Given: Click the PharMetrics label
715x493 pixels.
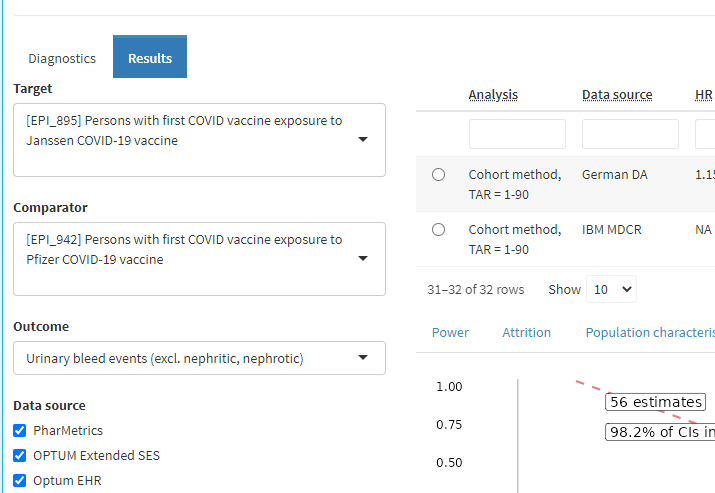Looking at the screenshot, I should pos(68,431).
